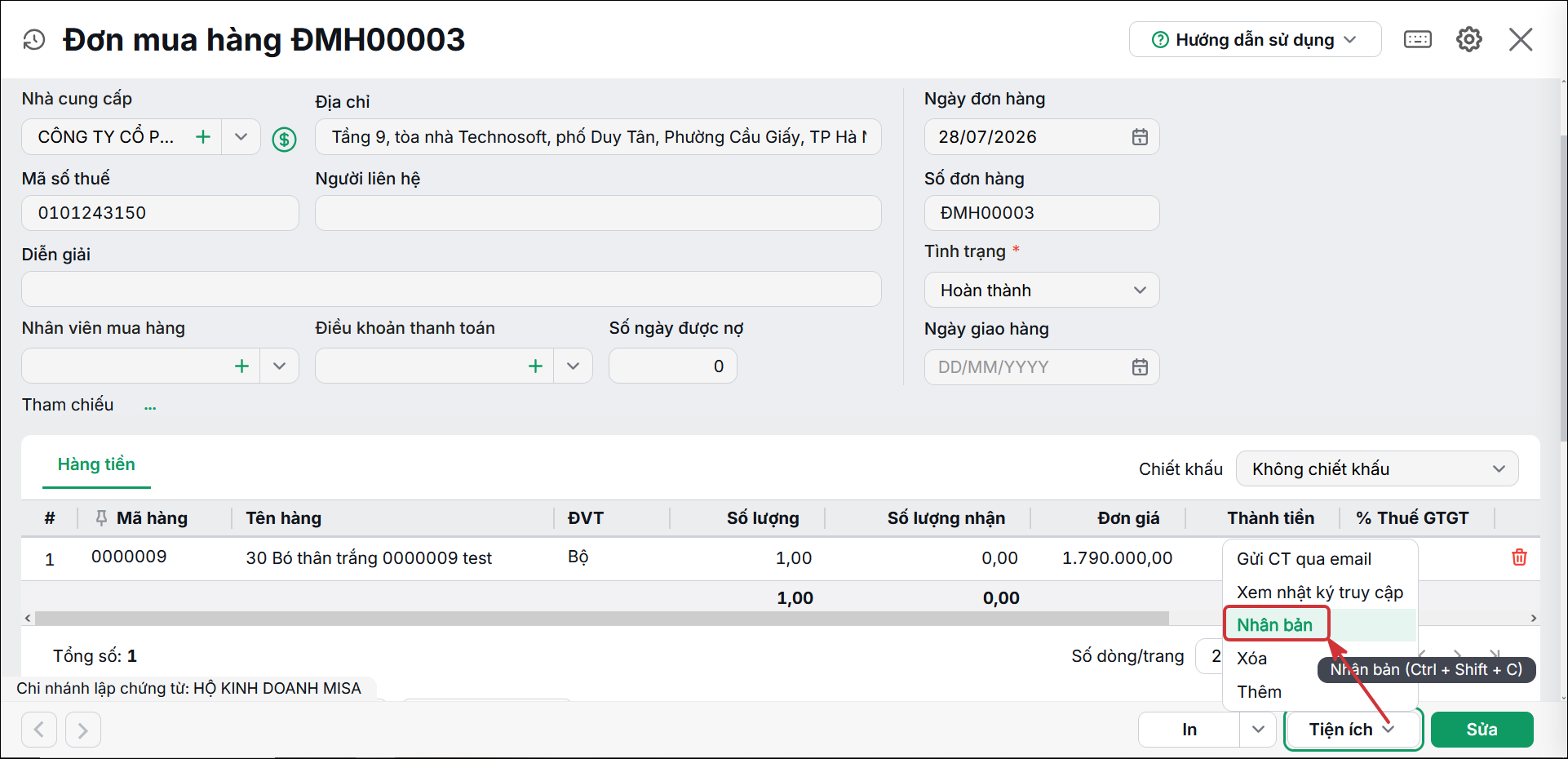Open calendar for Ngày giao hàng

point(1140,367)
